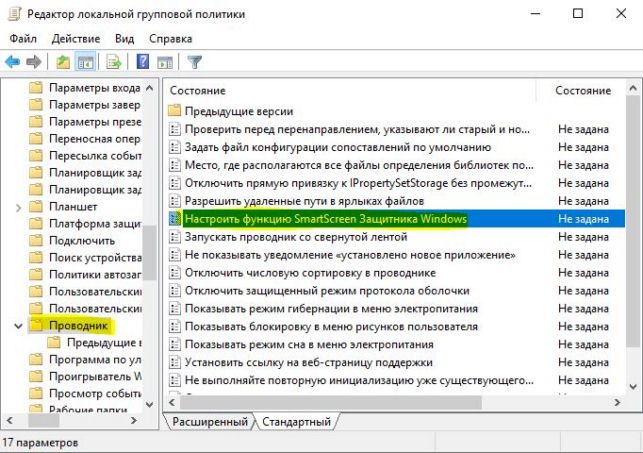Screen dimensions: 643x453
Task: Click folder icon next to Параметры входа
Action: [x=36, y=87]
